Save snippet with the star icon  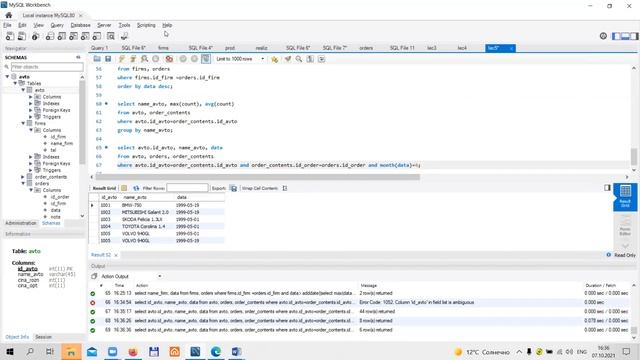[x=274, y=59]
